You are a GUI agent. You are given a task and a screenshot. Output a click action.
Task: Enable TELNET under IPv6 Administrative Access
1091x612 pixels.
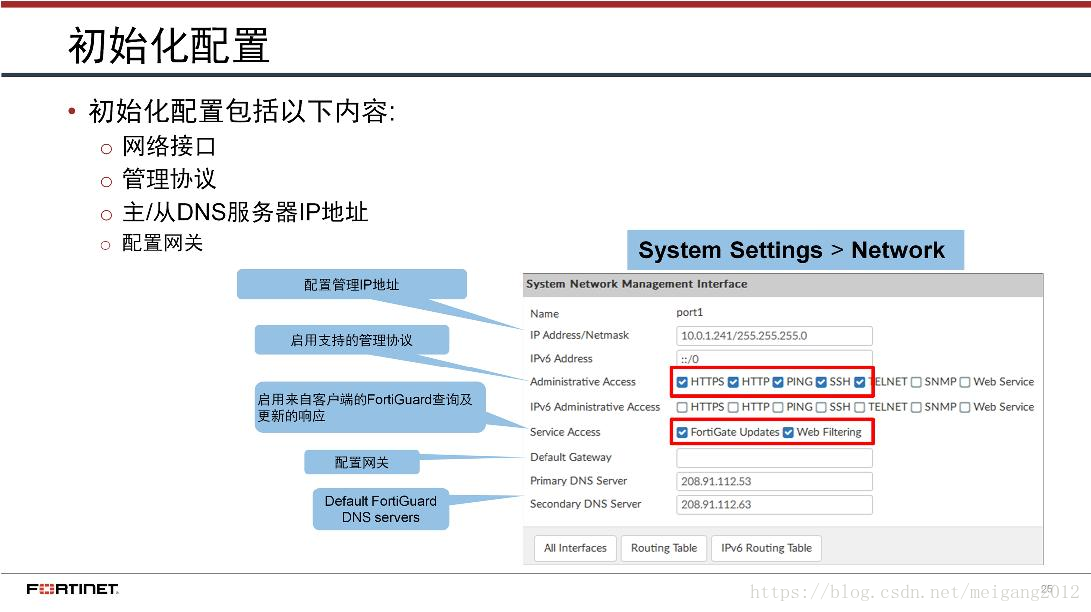pyautogui.click(x=860, y=407)
